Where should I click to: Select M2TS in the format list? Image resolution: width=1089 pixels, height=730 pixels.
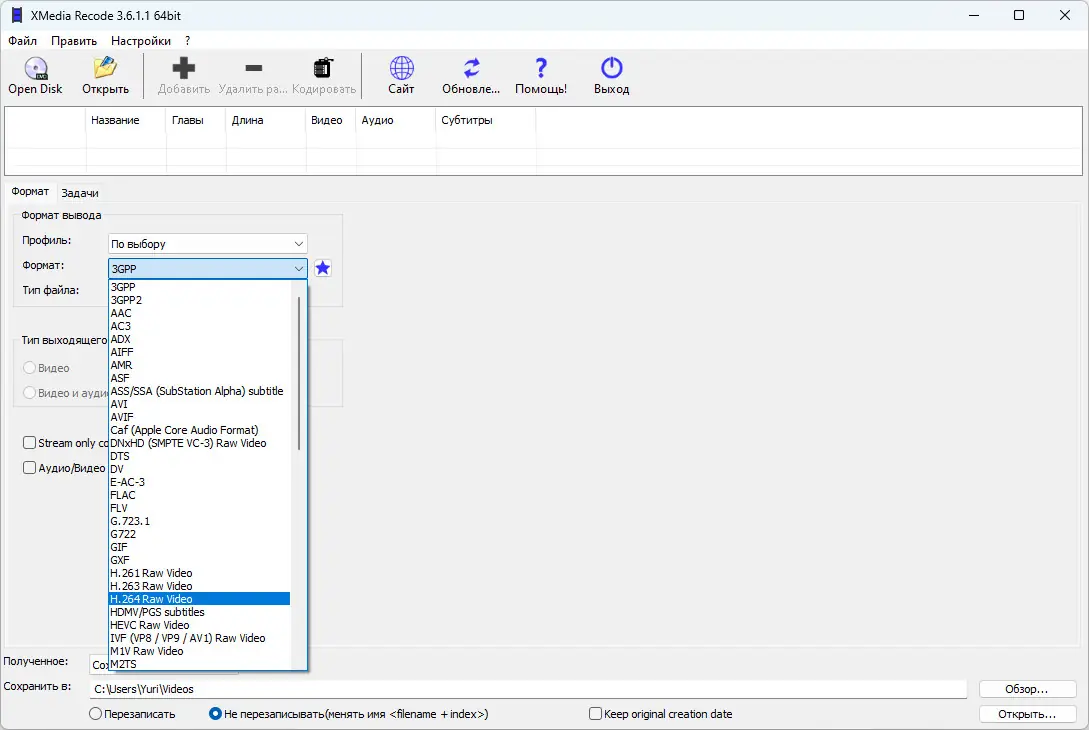pos(199,664)
